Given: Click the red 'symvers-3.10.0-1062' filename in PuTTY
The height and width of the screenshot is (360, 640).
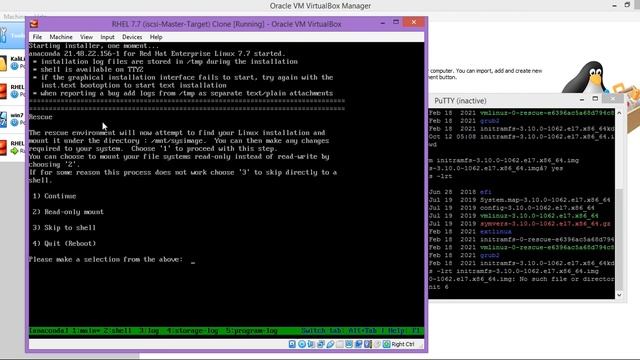Looking at the screenshot, I should click(545, 224).
